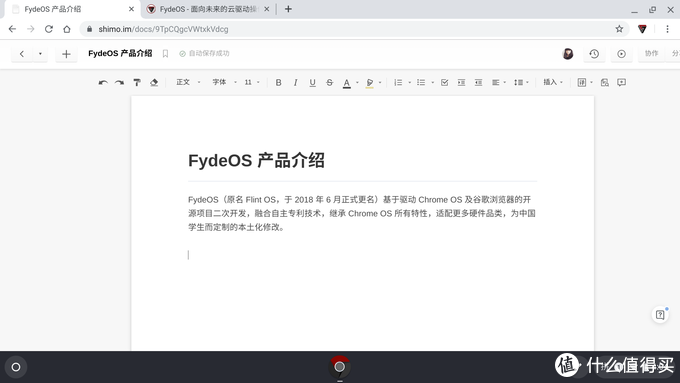Image resolution: width=680 pixels, height=383 pixels.
Task: Insert a bulleted list
Action: point(421,82)
